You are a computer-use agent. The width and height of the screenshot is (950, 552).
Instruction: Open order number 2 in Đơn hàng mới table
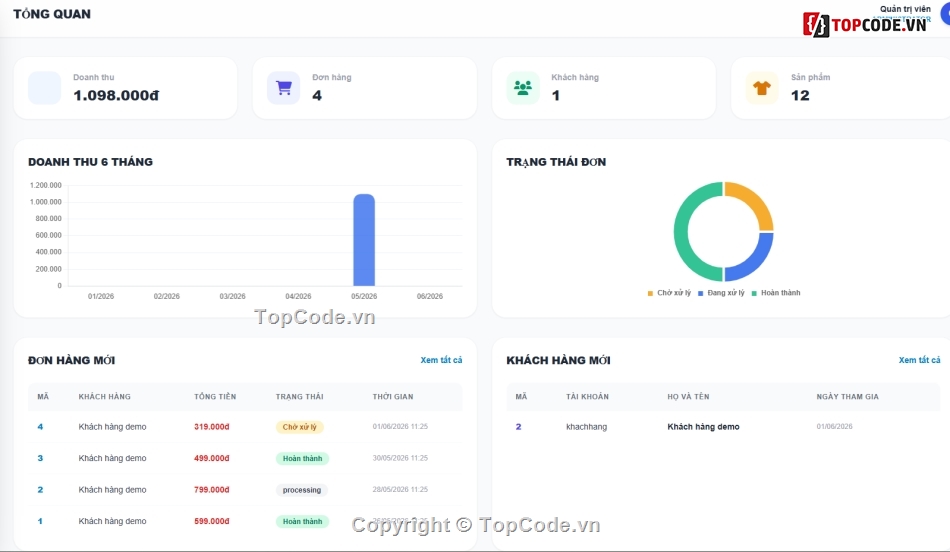click(x=40, y=490)
